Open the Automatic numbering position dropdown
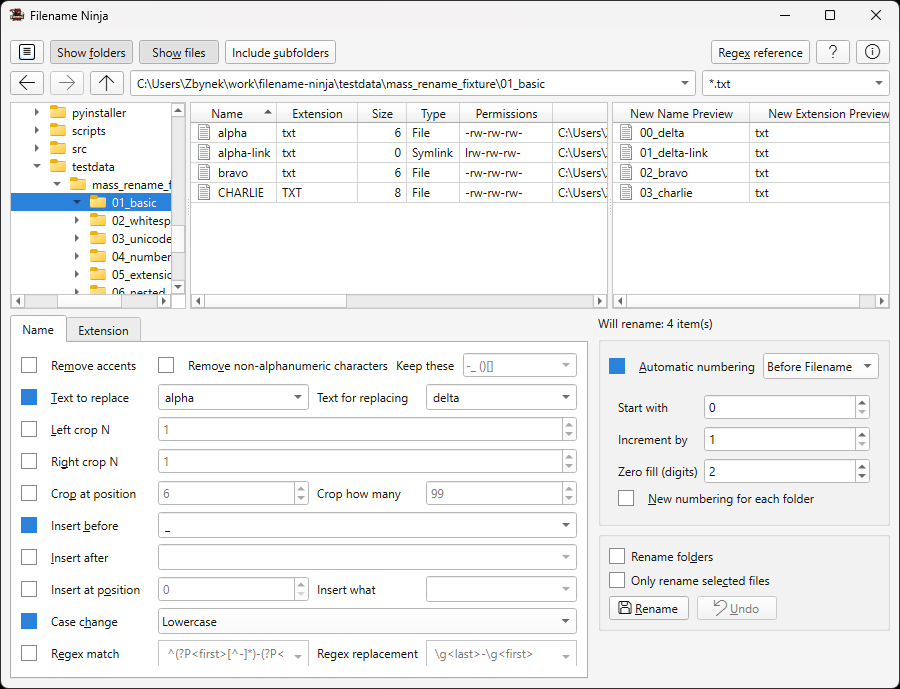This screenshot has height=689, width=900. (x=820, y=366)
